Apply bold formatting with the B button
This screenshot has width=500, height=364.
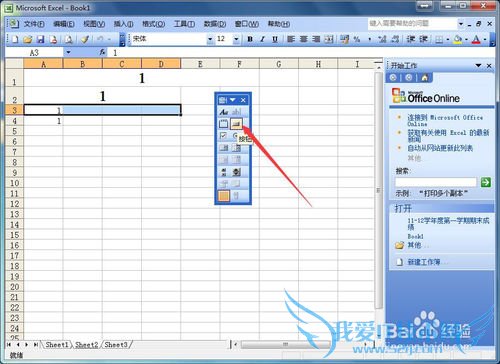pos(250,39)
